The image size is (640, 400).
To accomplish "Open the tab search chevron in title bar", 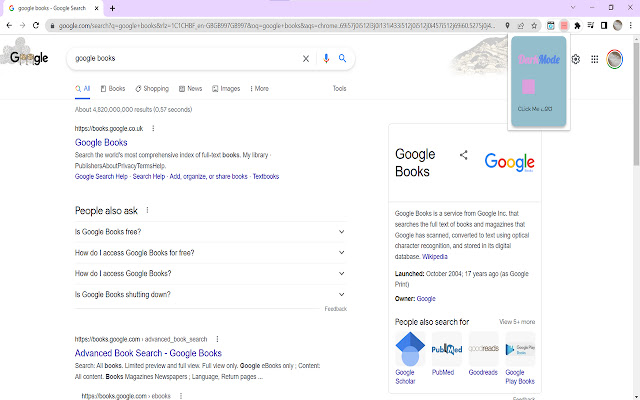I will click(573, 8).
